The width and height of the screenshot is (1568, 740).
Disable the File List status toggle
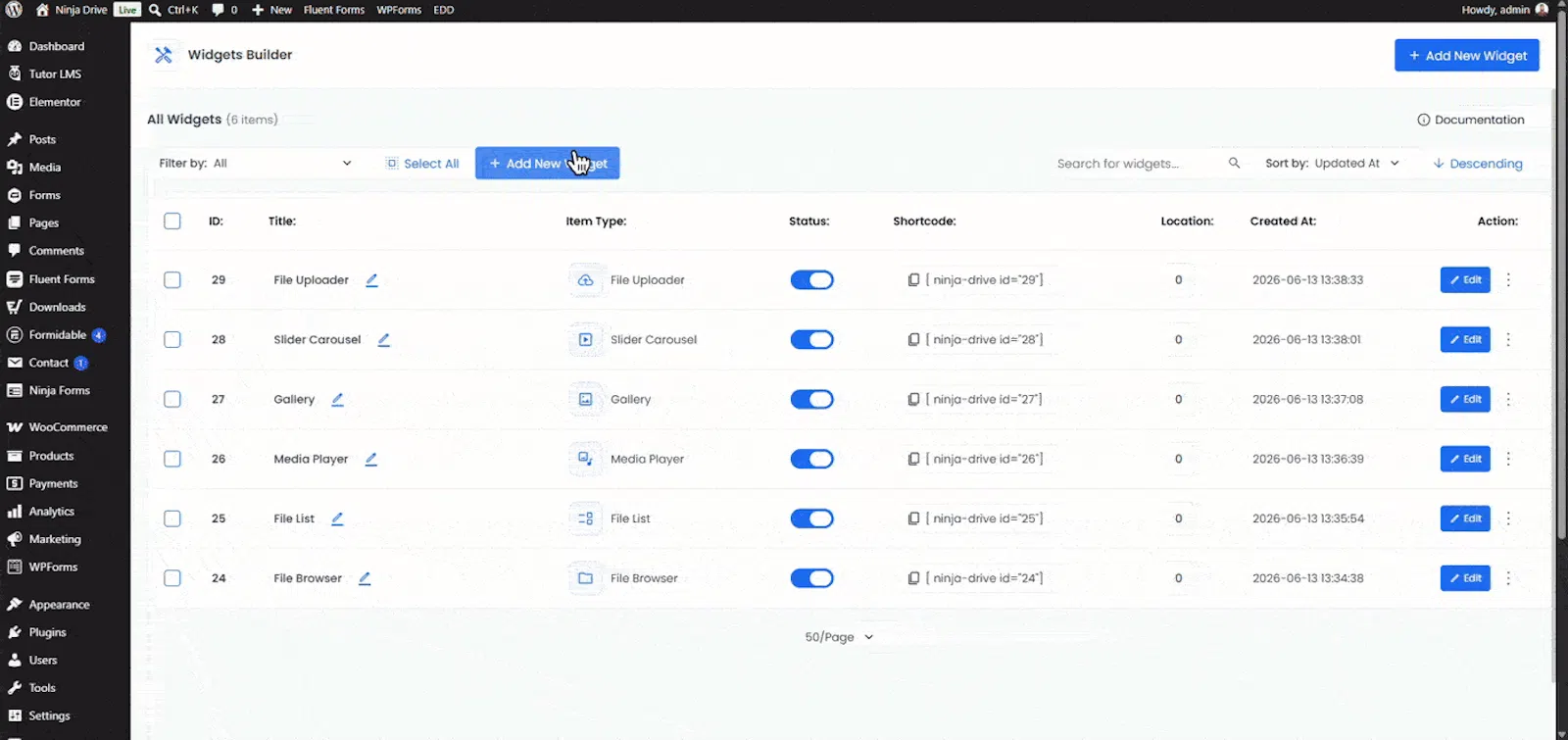812,518
